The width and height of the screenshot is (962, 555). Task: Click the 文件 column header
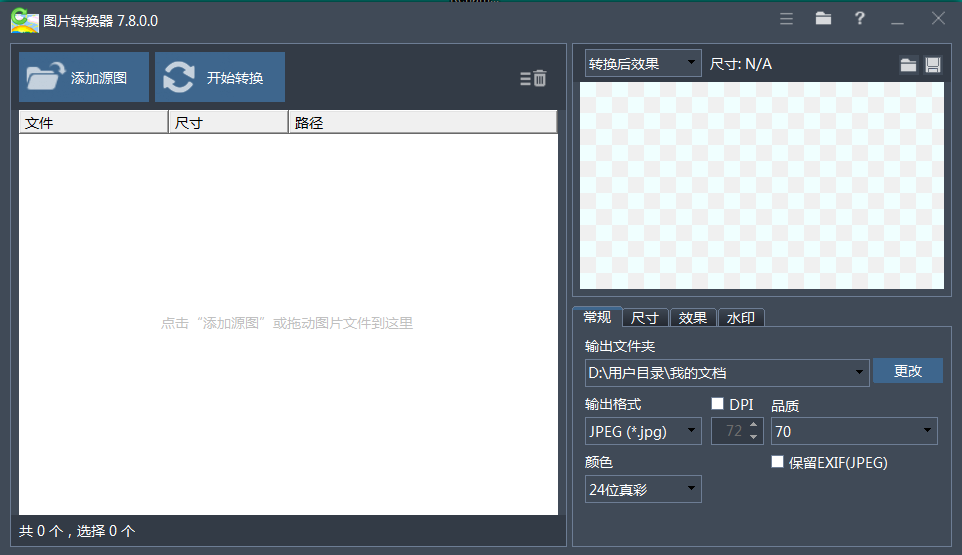pyautogui.click(x=93, y=123)
